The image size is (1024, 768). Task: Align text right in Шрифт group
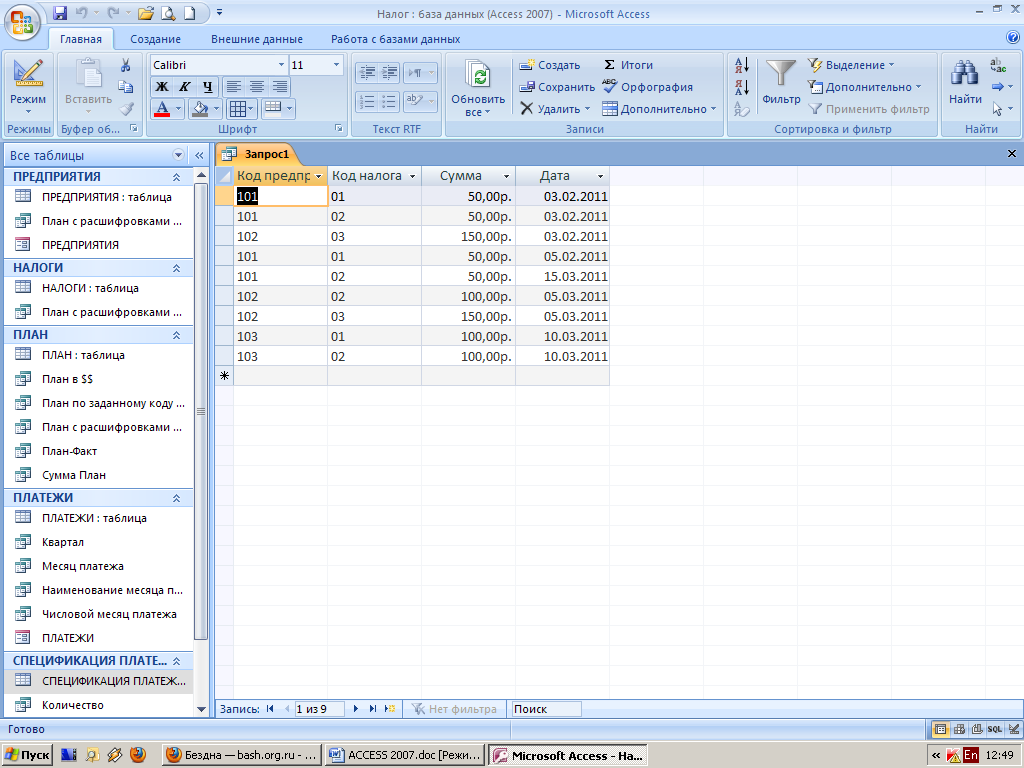280,86
